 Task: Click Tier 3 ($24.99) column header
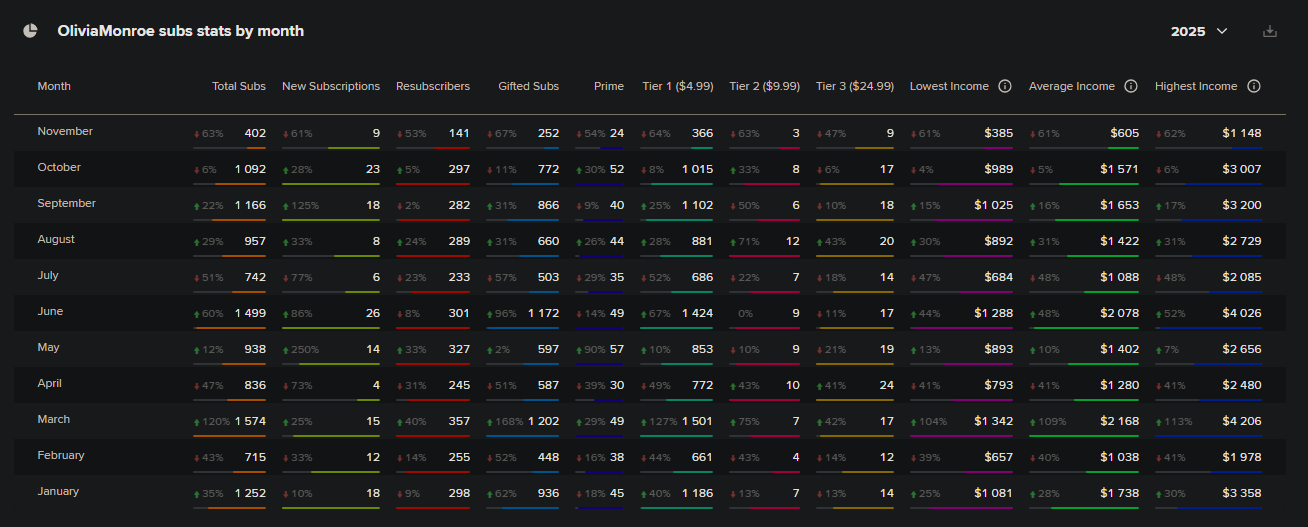click(855, 86)
